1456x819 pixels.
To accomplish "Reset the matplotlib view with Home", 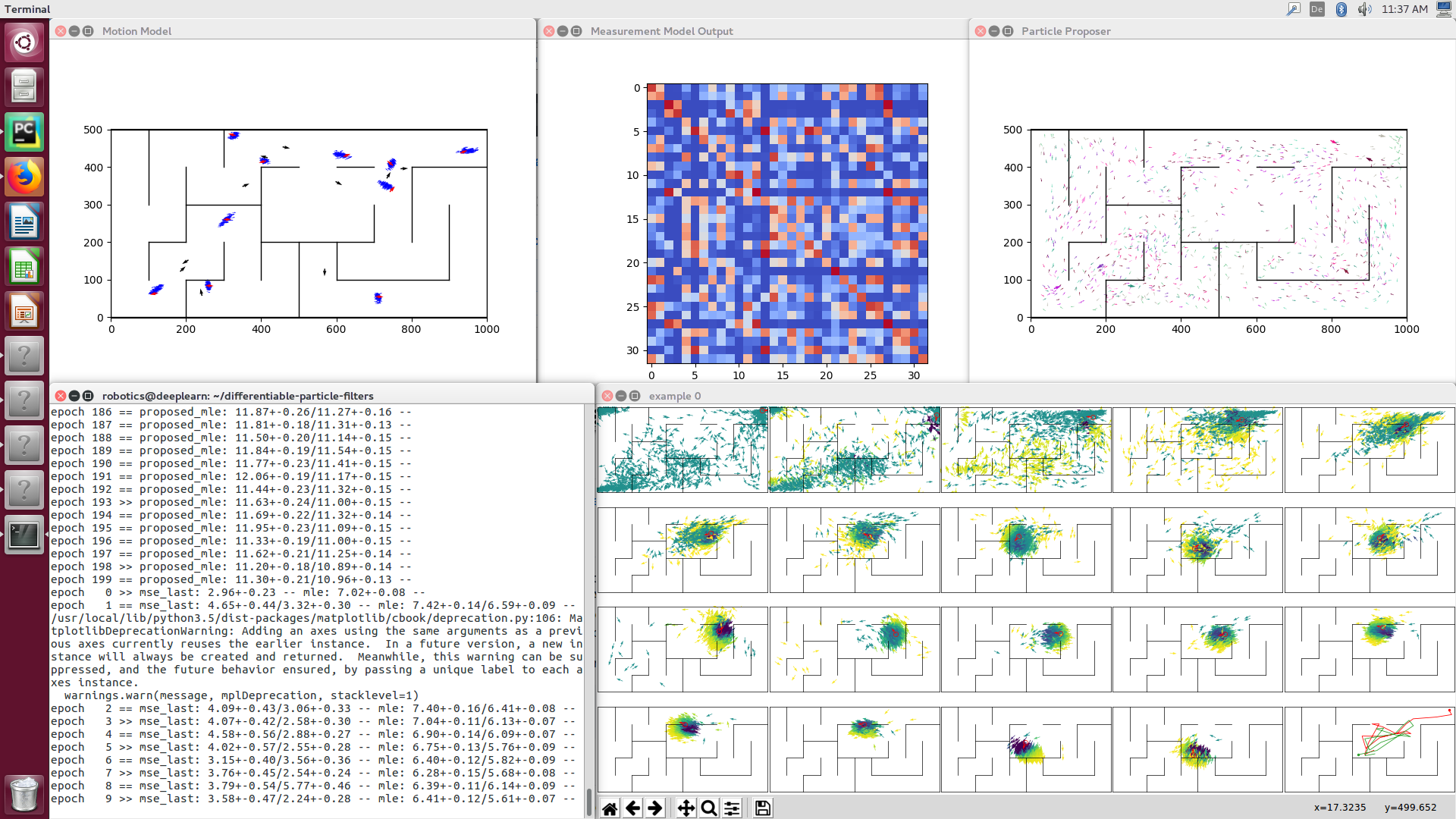I will (610, 808).
